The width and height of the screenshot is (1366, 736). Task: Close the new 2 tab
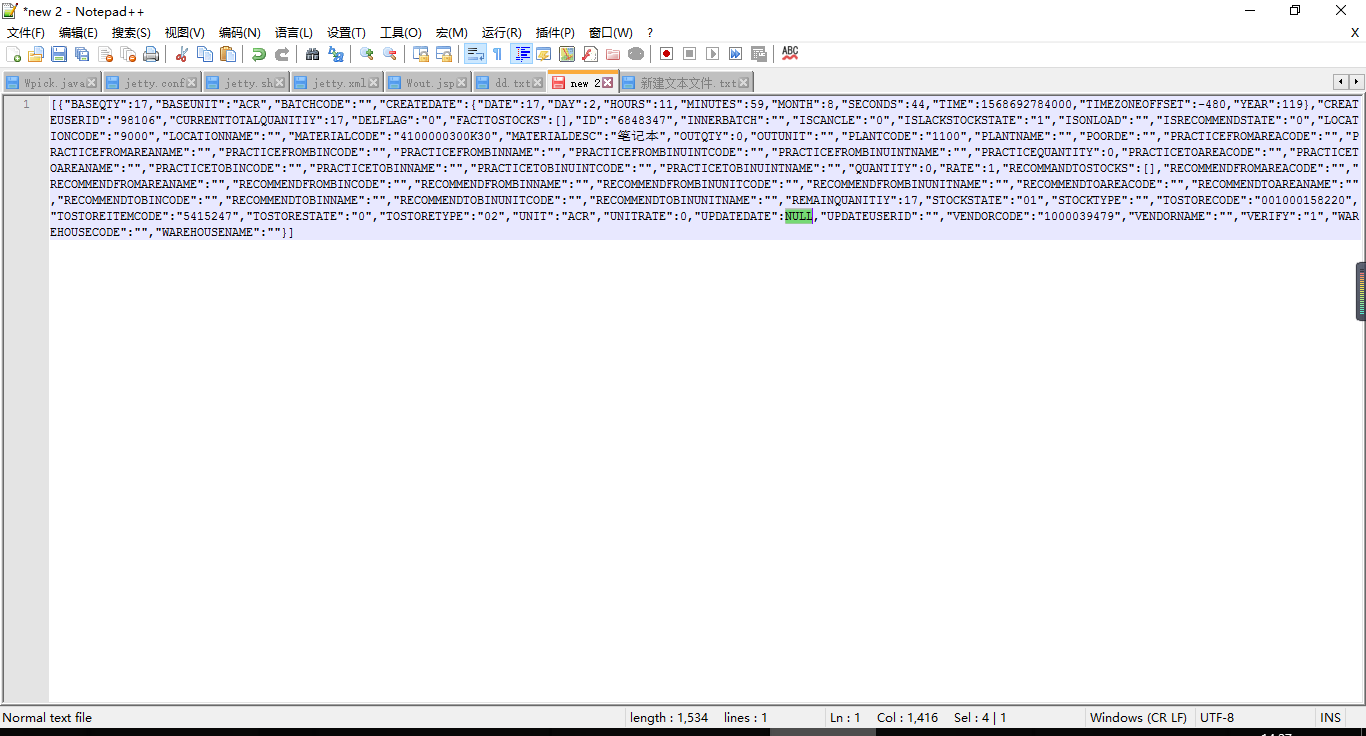[608, 83]
